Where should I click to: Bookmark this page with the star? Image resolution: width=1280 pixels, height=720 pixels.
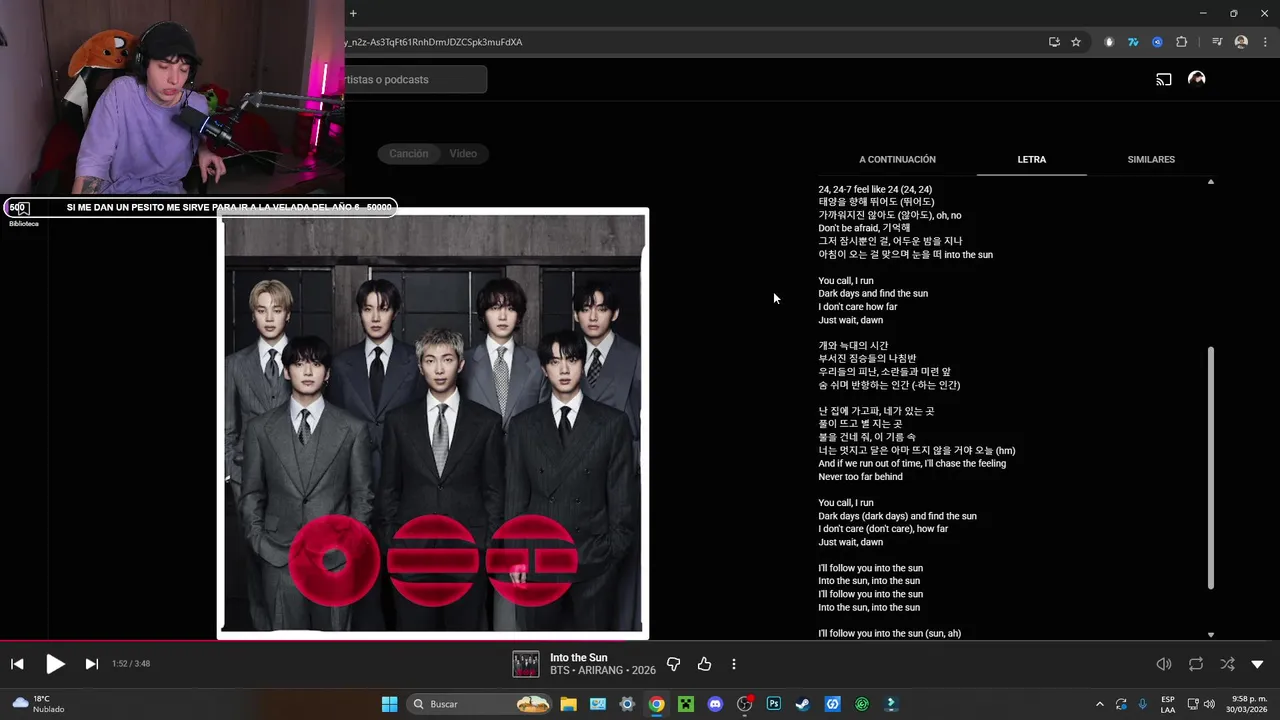point(1076,42)
